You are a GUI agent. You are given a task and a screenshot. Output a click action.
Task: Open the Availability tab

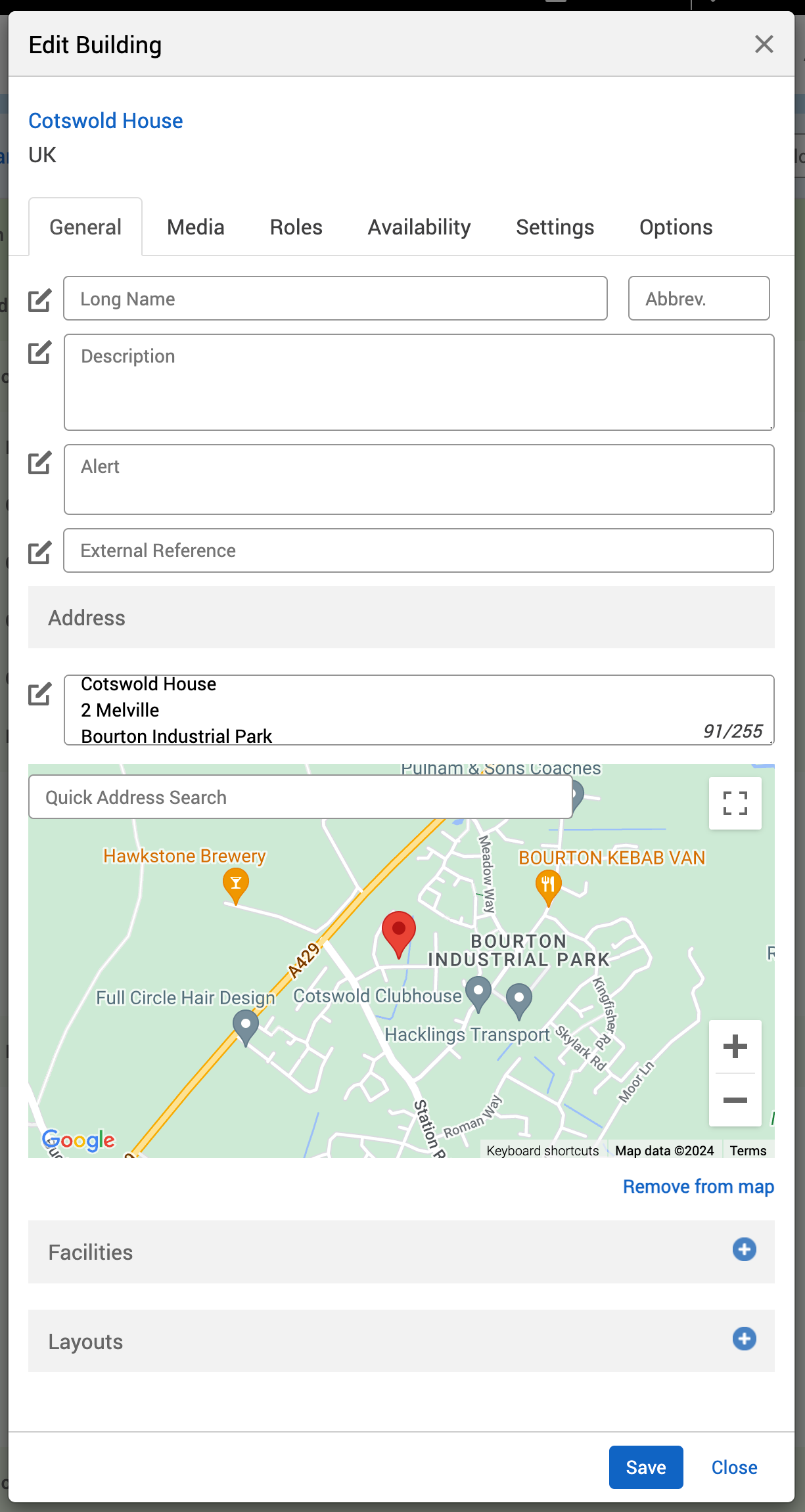(x=419, y=227)
